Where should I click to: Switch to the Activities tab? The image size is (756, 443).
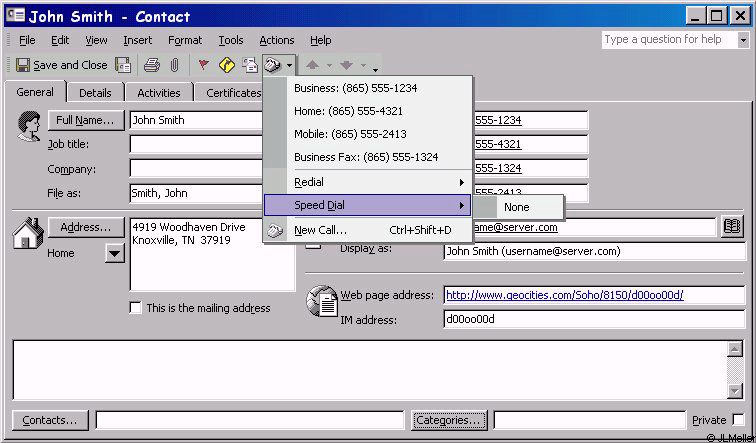coord(159,93)
